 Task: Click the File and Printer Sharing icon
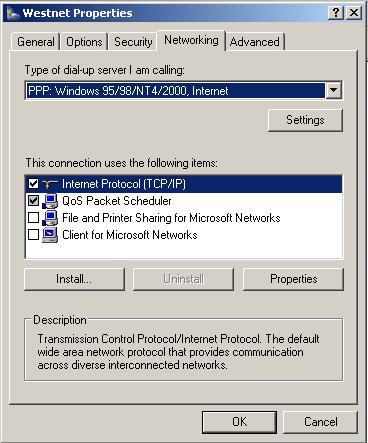pyautogui.click(x=50, y=218)
